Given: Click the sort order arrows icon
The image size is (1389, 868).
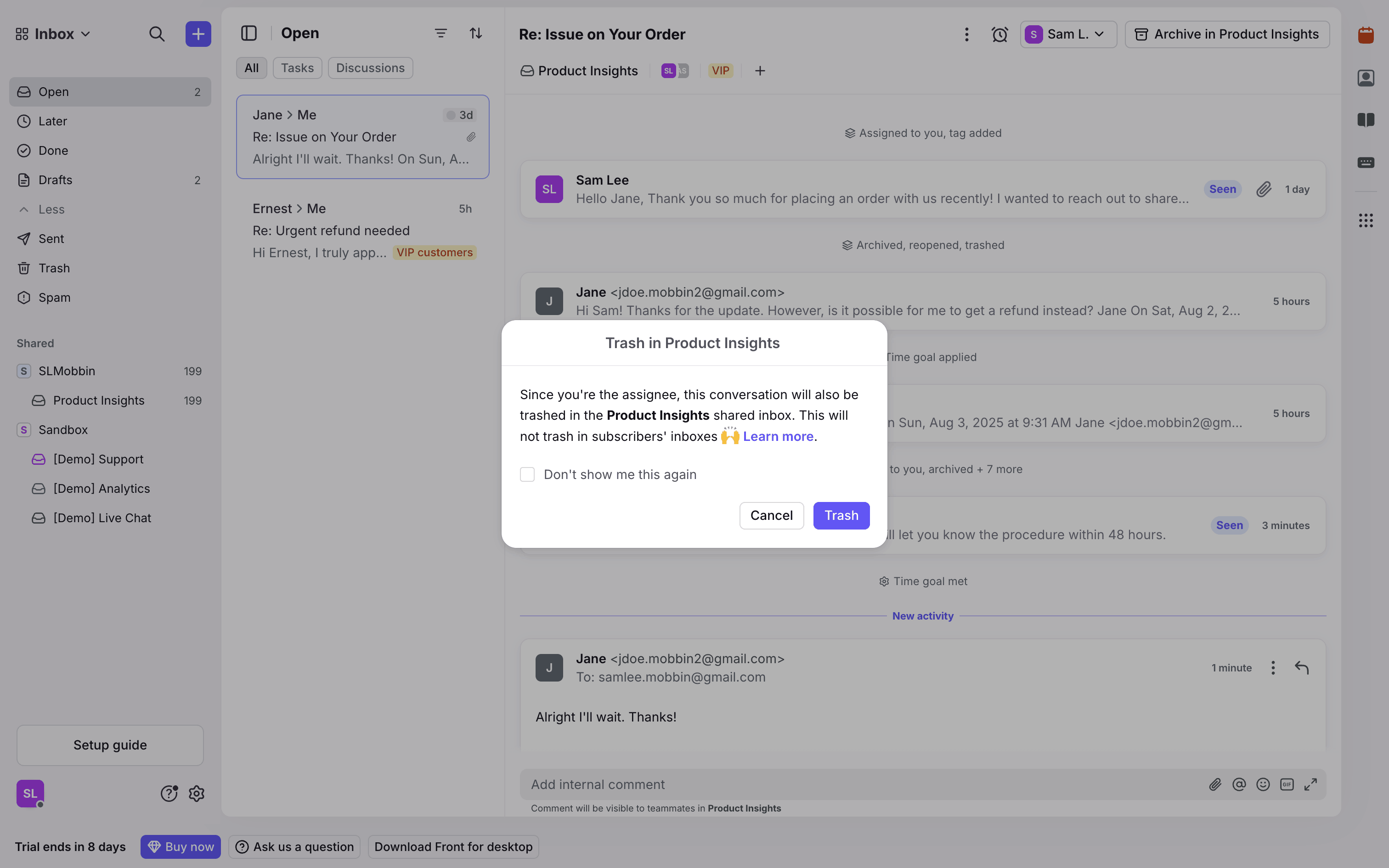Looking at the screenshot, I should click(475, 33).
